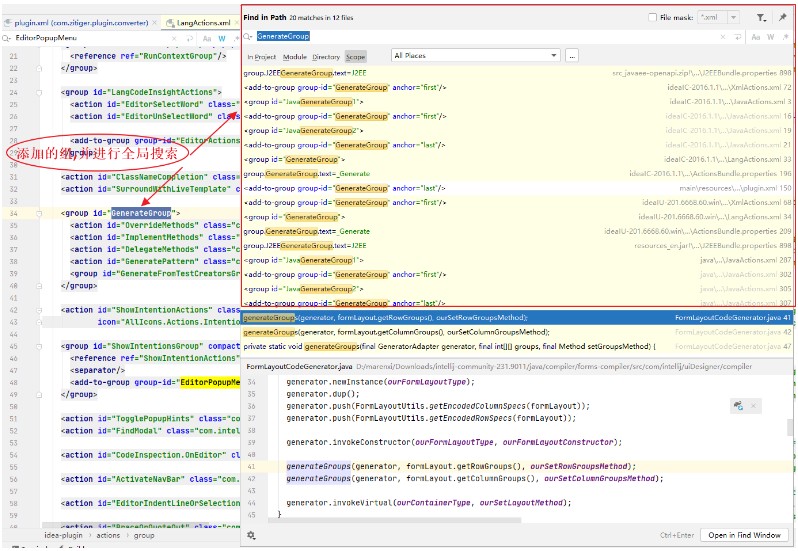Select the Scope tab
The image size is (798, 551).
[355, 57]
